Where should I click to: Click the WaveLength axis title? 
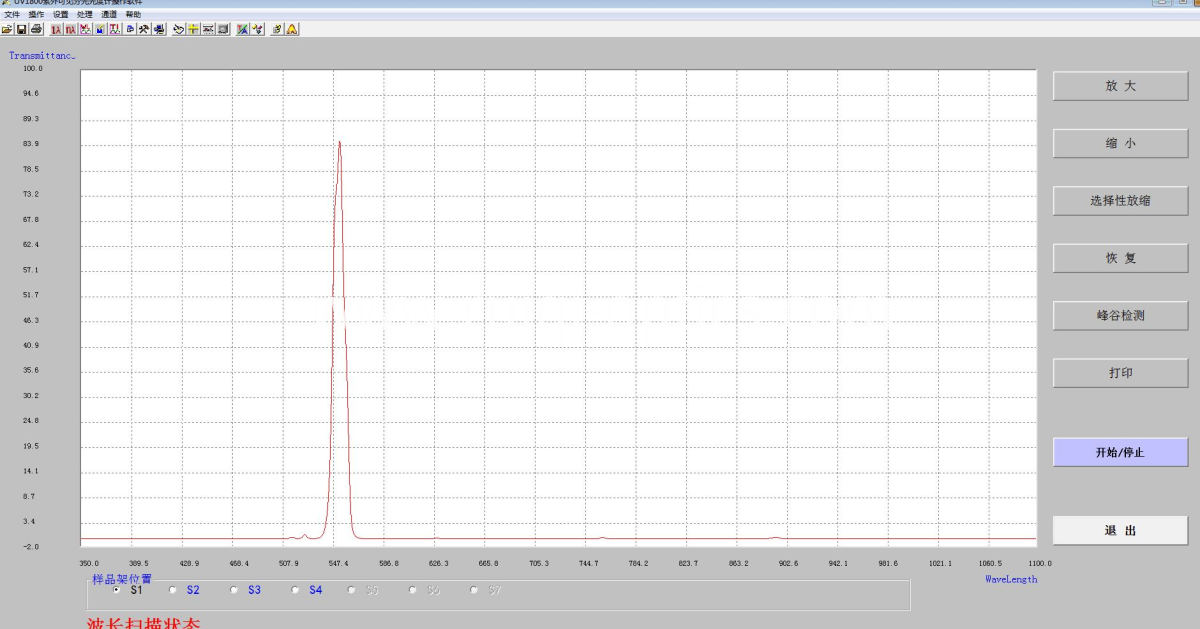[x=1011, y=579]
